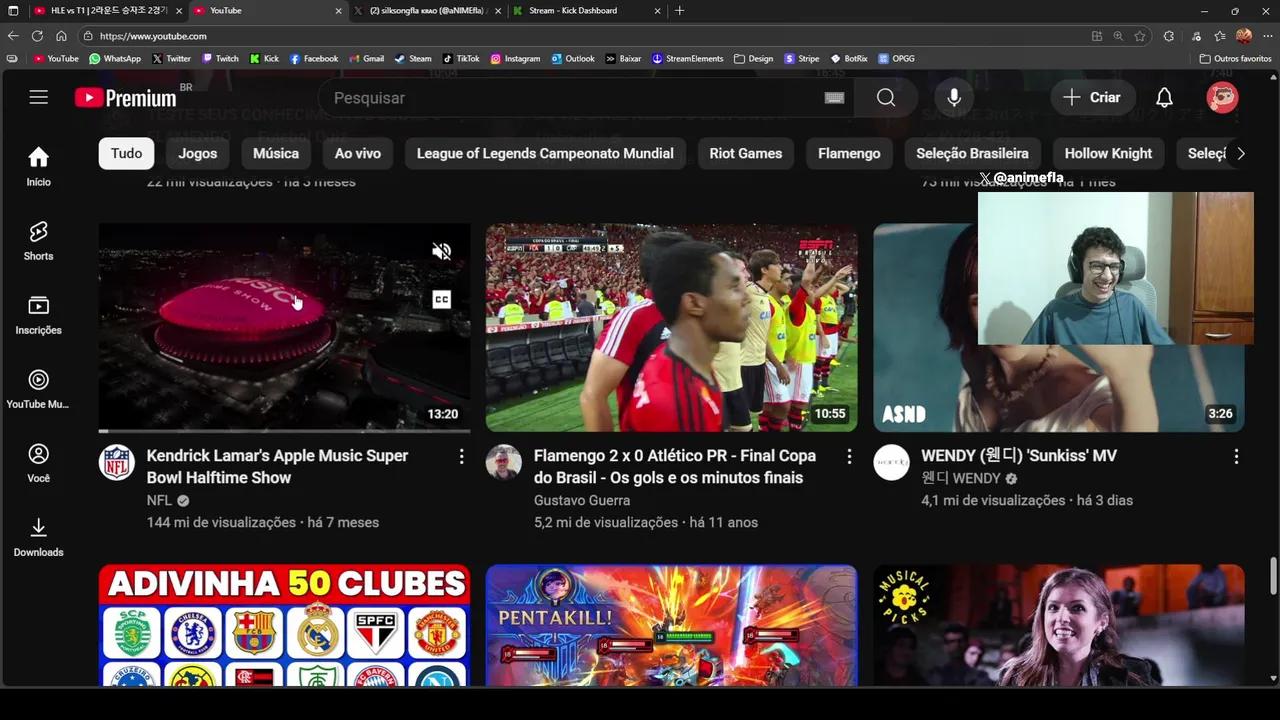The image size is (1280, 720).
Task: Select the Flamengo filter chip
Action: 849,153
